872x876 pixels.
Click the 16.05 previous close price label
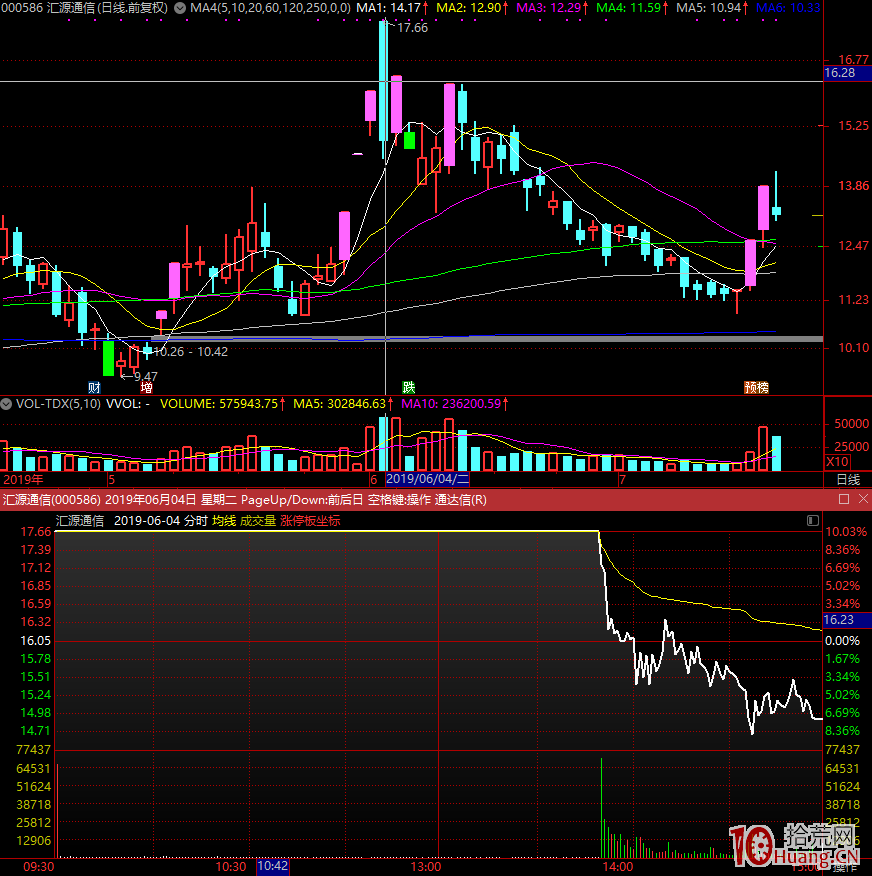(35, 641)
